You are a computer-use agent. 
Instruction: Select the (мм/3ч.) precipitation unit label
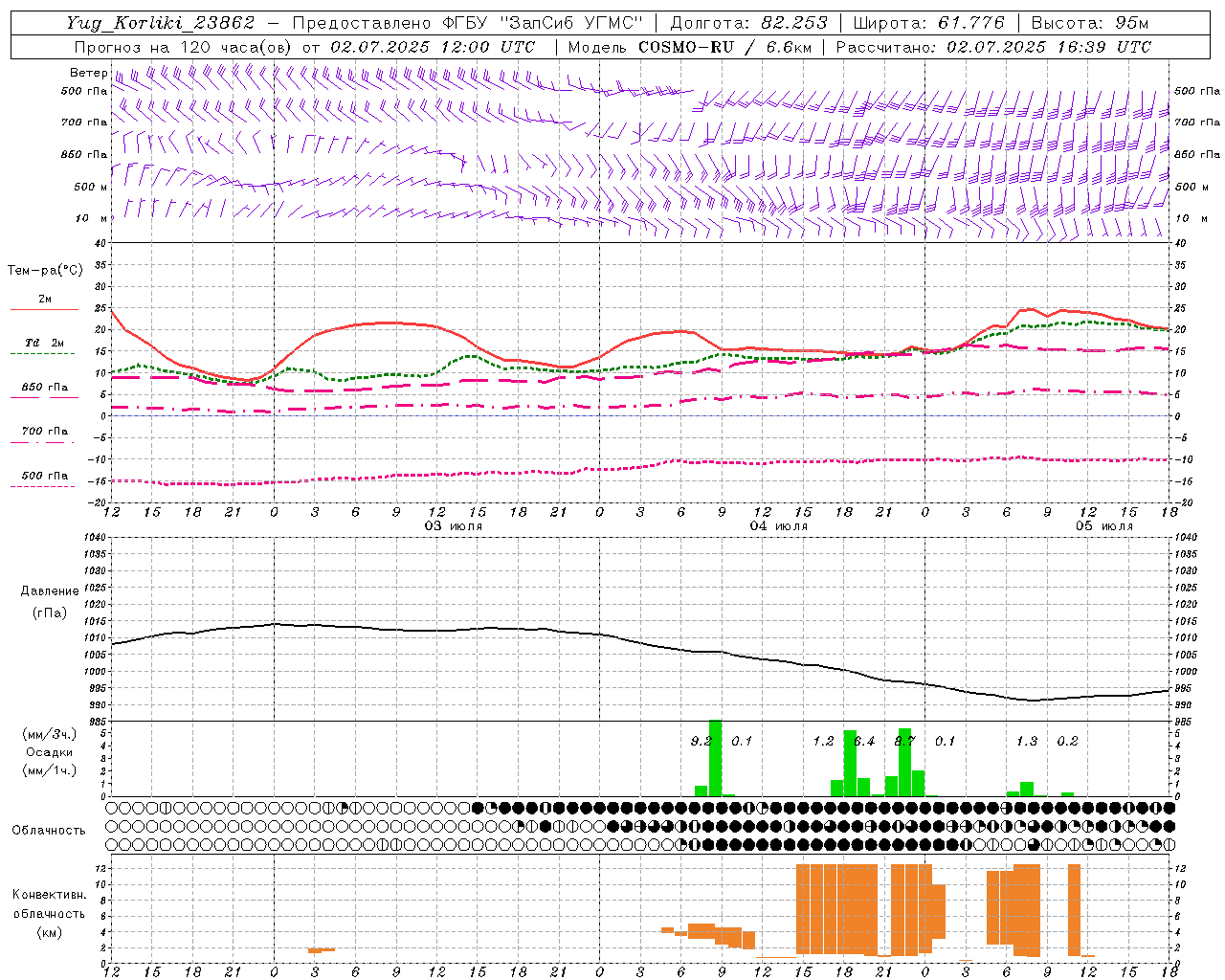pyautogui.click(x=50, y=735)
